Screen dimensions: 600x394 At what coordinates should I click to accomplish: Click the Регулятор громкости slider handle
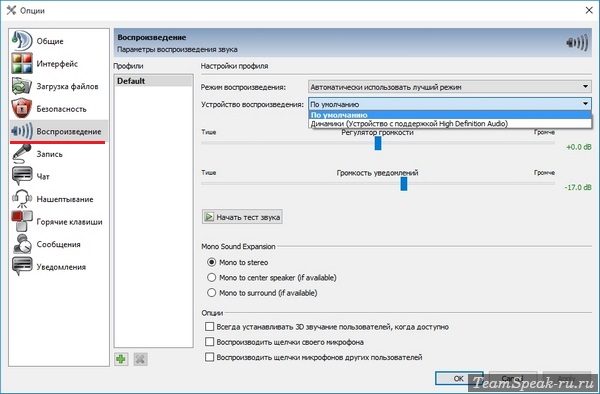point(378,143)
